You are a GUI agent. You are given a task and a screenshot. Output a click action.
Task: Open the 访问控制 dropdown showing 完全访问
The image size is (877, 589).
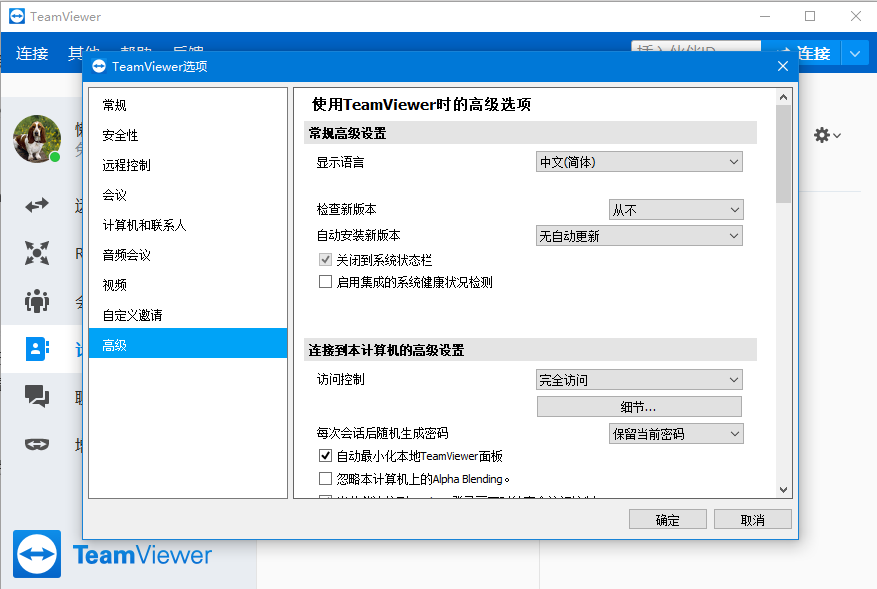point(639,380)
